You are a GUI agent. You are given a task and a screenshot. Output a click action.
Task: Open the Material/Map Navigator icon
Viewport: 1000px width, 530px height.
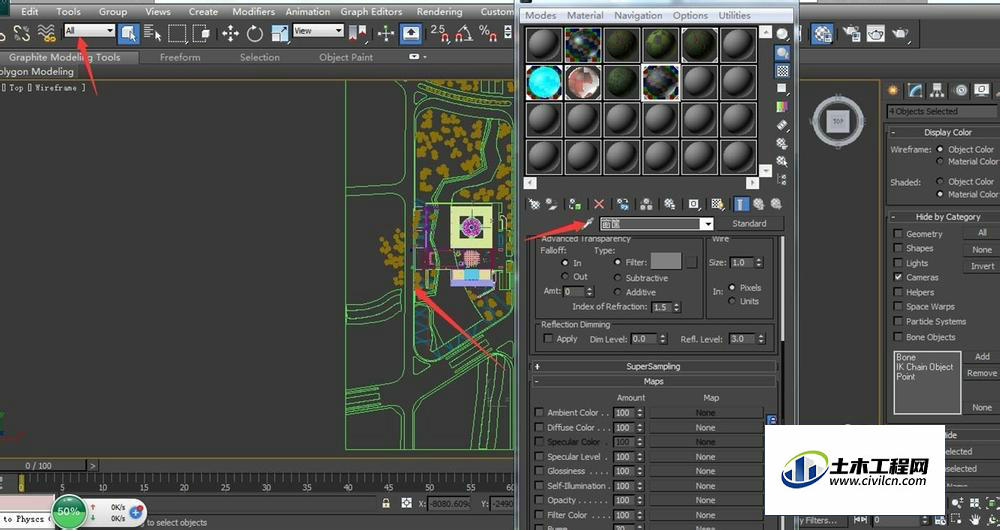pos(782,180)
